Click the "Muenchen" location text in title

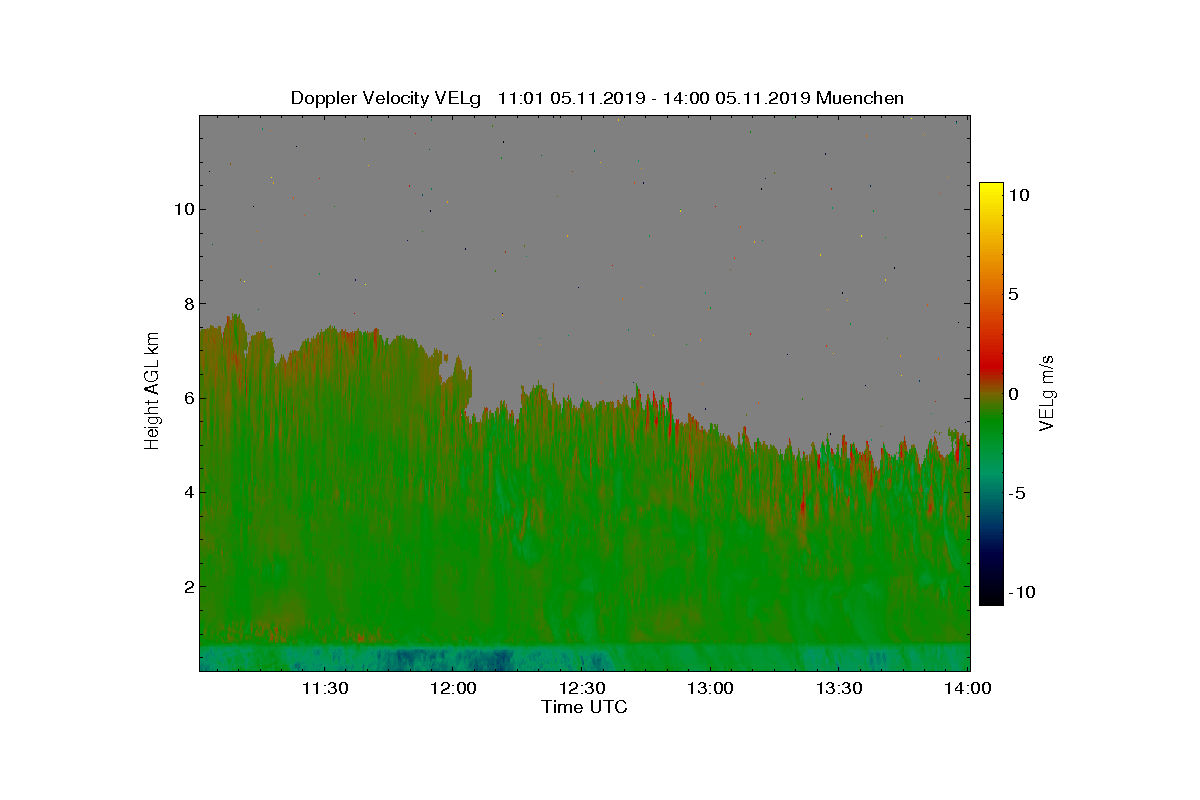860,98
